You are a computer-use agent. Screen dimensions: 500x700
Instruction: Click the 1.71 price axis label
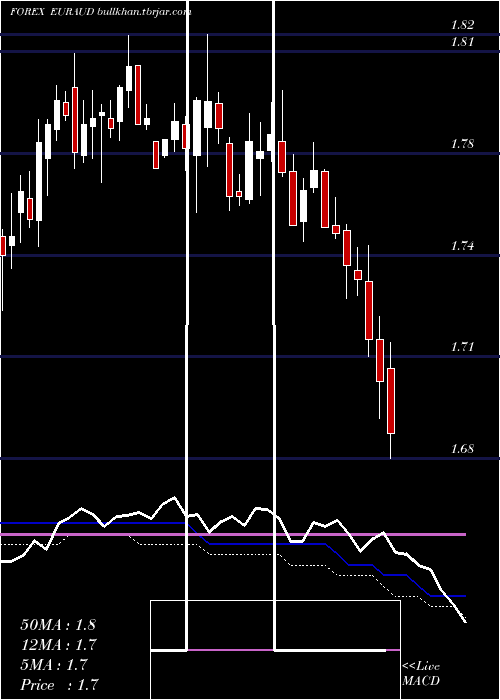point(462,347)
